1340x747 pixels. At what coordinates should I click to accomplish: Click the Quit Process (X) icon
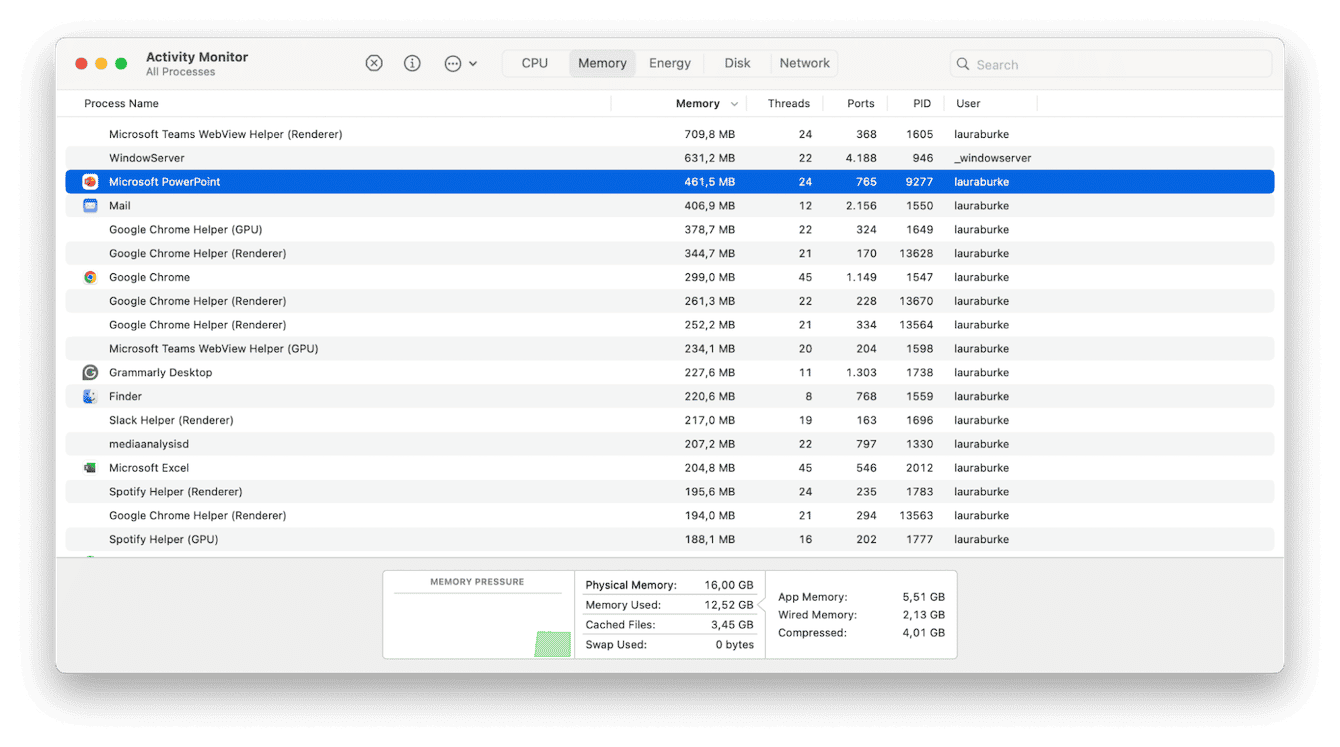click(x=374, y=62)
